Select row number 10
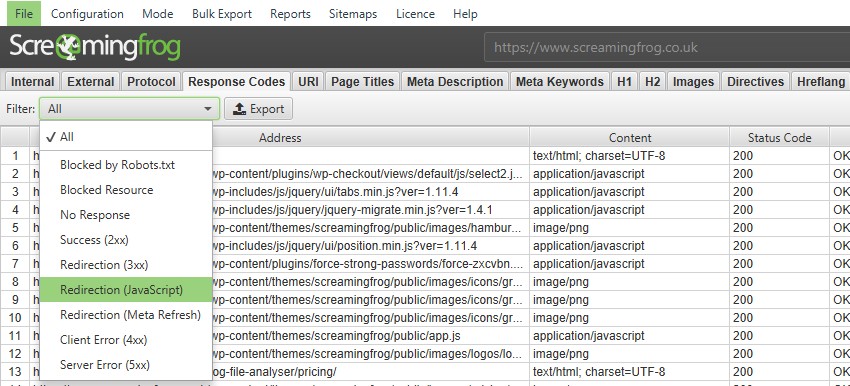This screenshot has height=386, width=850. pyautogui.click(x=15, y=318)
